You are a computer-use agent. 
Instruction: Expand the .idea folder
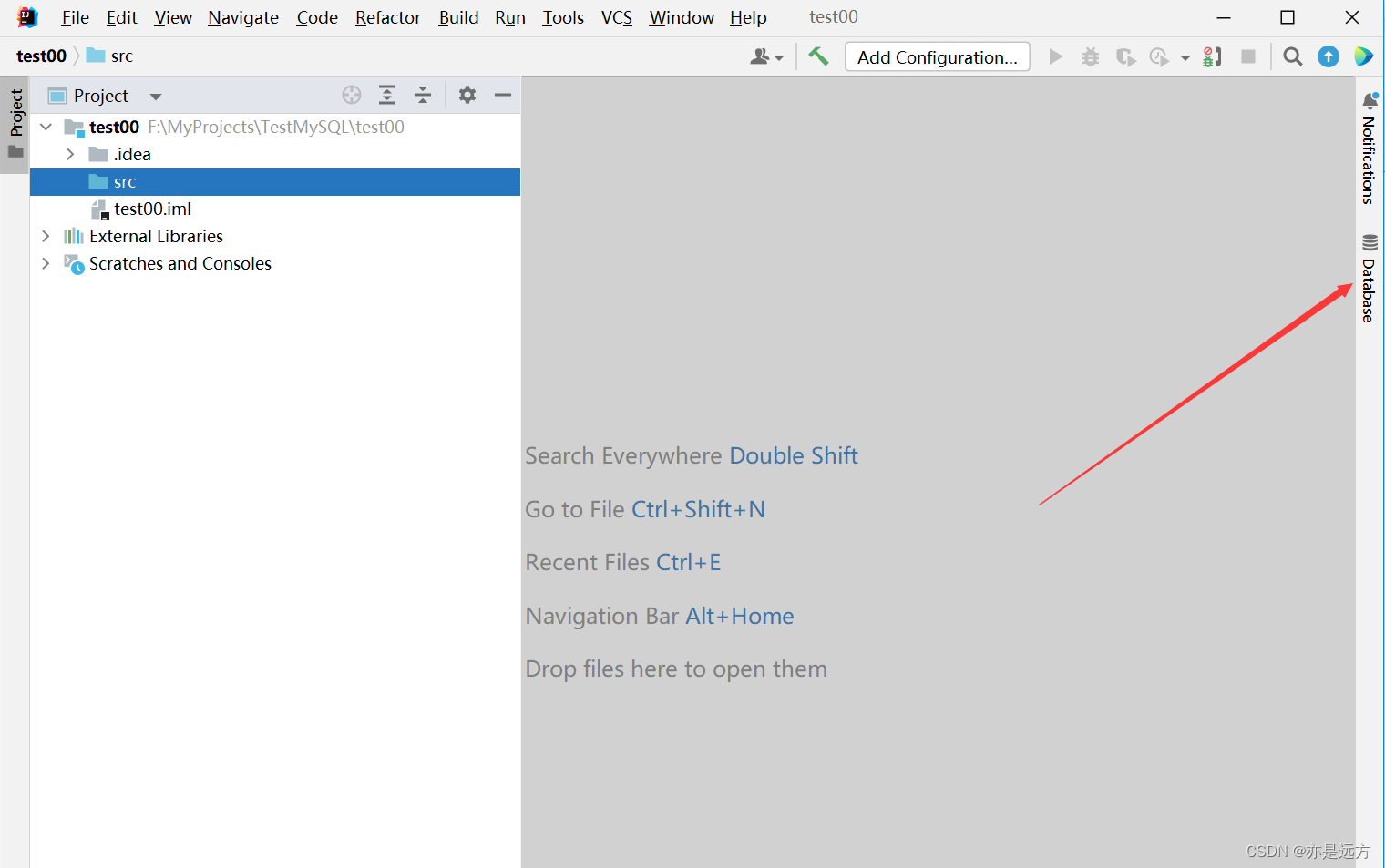(70, 155)
